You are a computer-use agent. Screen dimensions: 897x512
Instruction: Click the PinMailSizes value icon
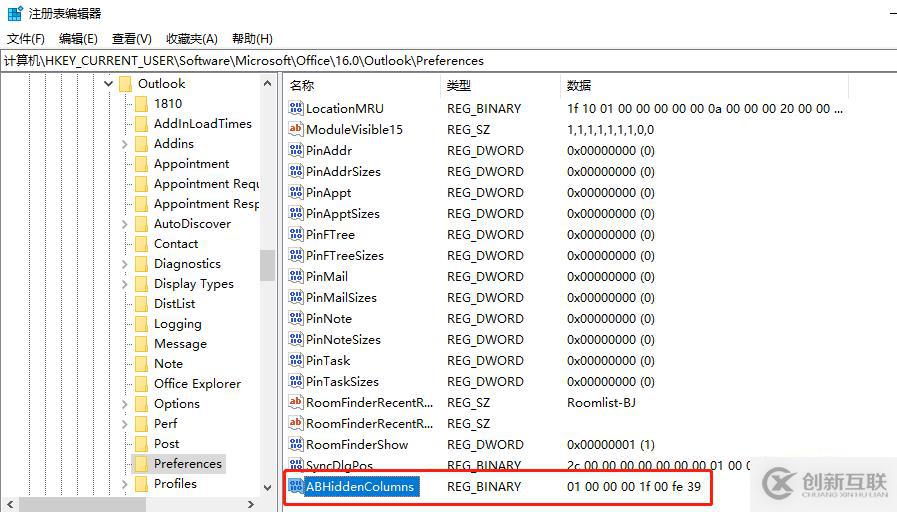pyautogui.click(x=296, y=297)
